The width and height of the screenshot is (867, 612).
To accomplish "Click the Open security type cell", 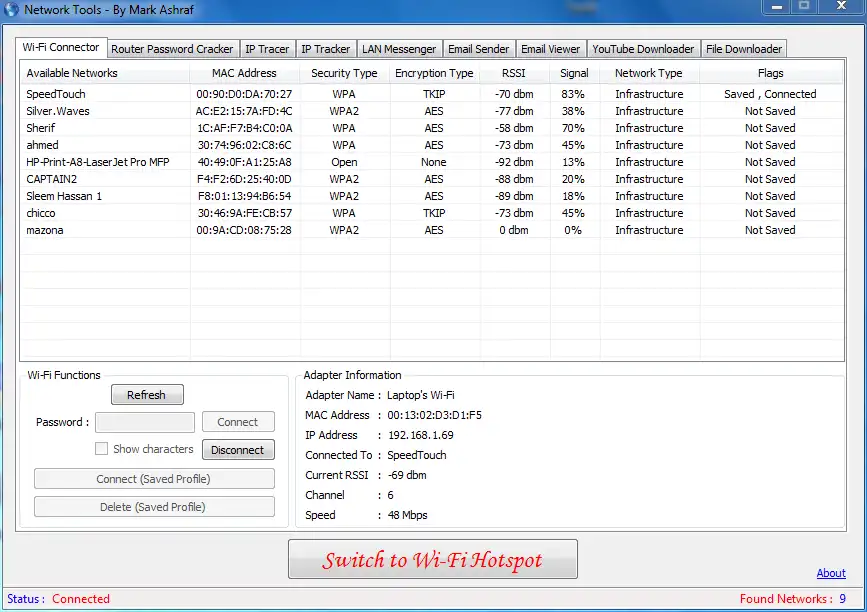I will [x=344, y=163].
